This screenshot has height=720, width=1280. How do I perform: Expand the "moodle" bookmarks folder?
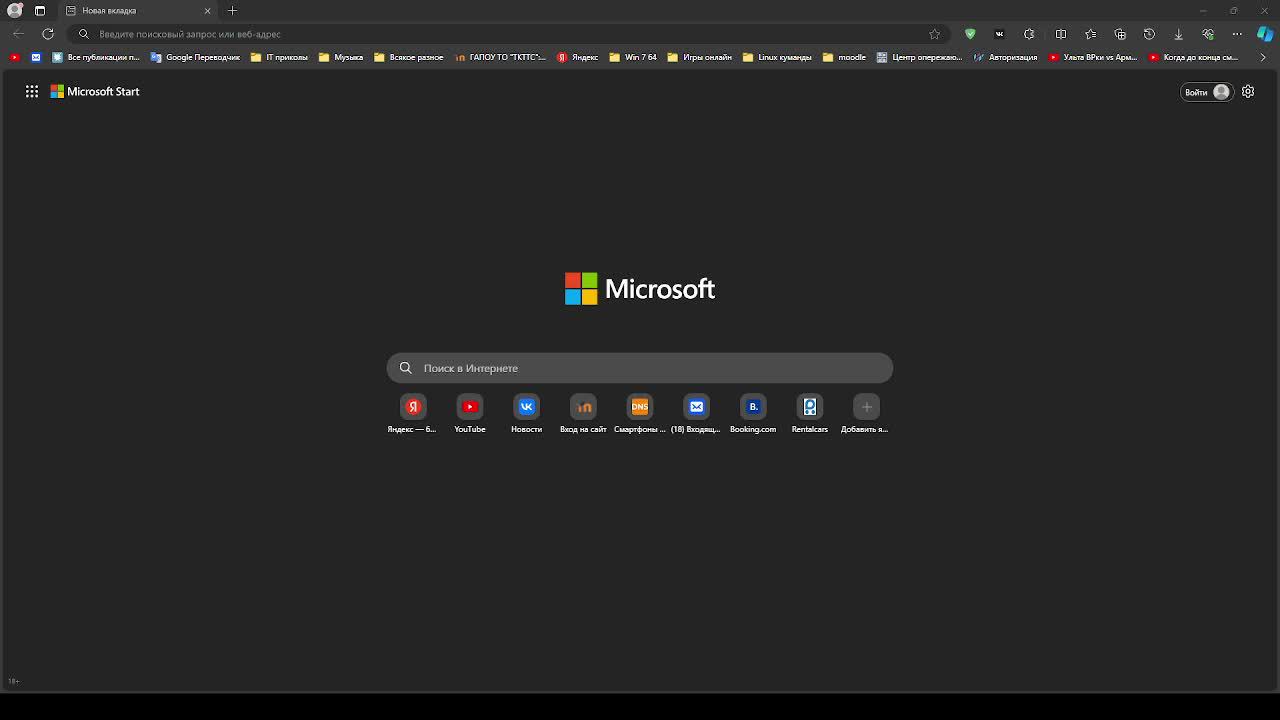click(x=844, y=57)
